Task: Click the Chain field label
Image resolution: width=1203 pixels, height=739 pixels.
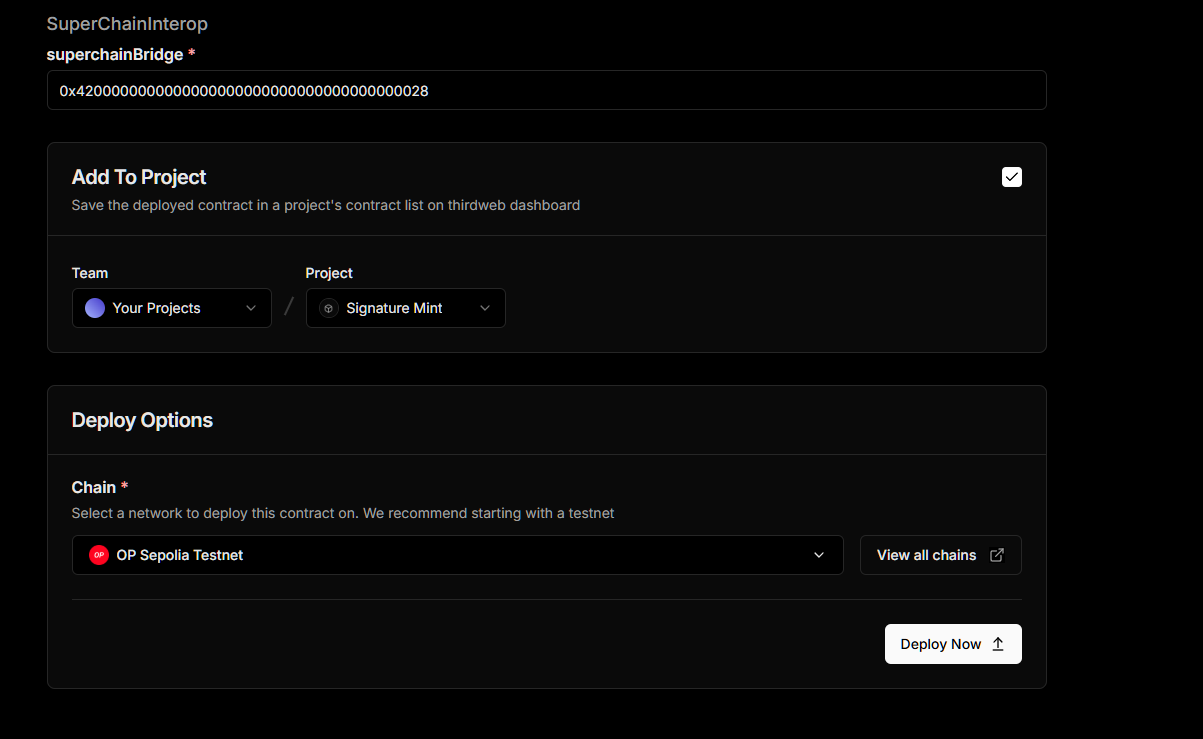Action: 94,487
